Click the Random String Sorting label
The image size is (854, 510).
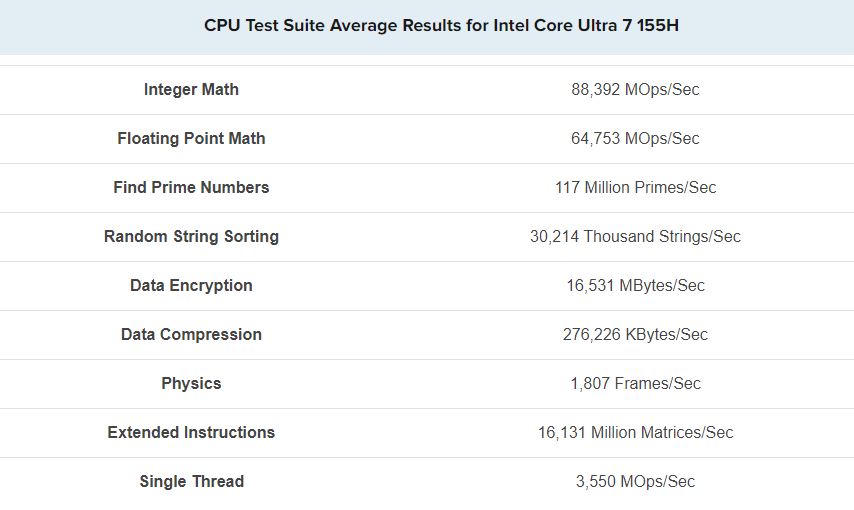coord(191,236)
